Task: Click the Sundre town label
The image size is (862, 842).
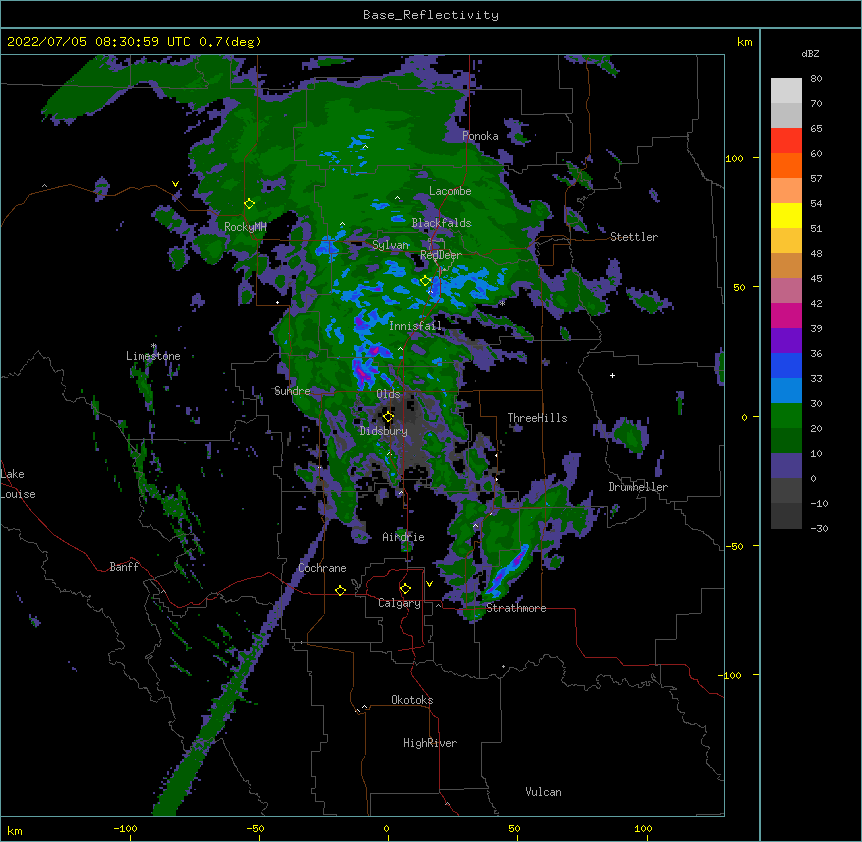Action: 292,391
